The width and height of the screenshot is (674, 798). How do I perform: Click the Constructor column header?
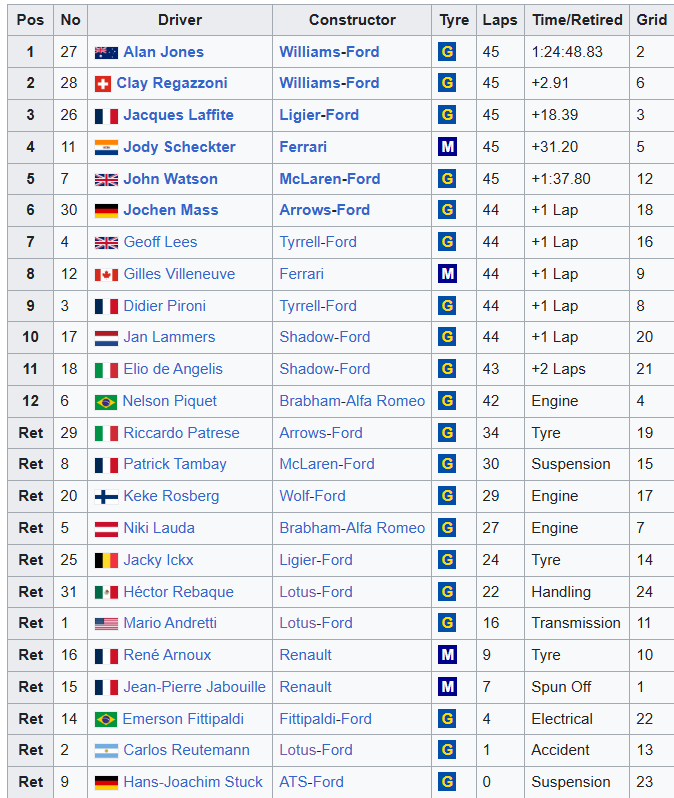352,20
